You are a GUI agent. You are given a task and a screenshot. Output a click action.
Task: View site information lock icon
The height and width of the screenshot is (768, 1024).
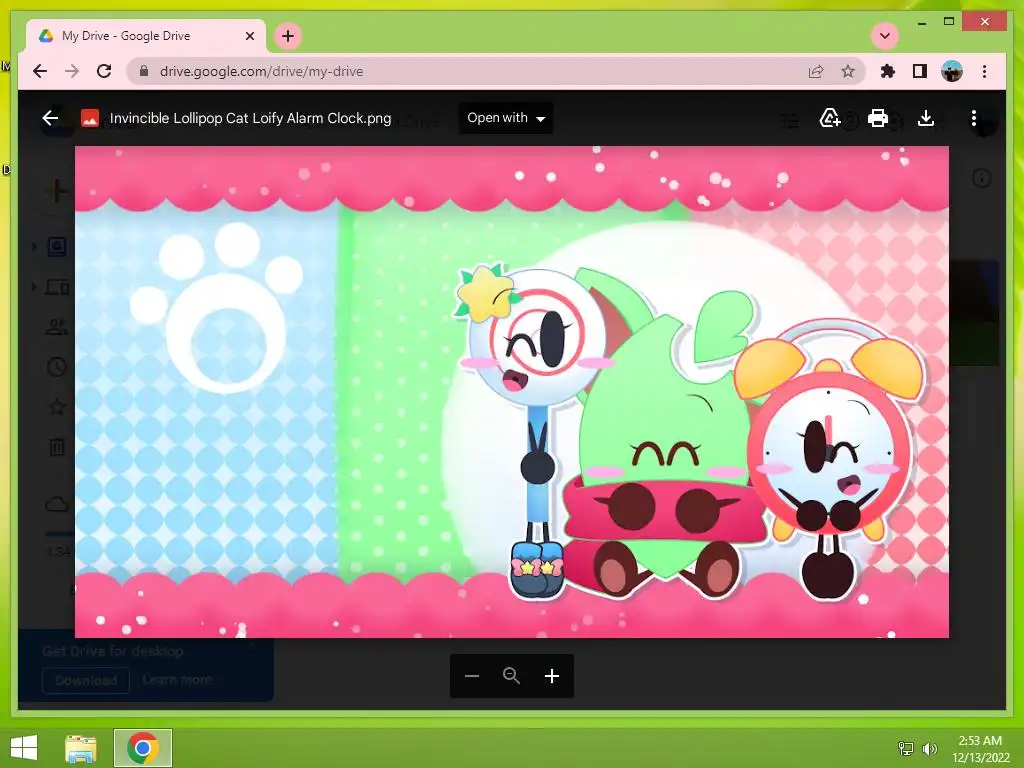pos(144,71)
